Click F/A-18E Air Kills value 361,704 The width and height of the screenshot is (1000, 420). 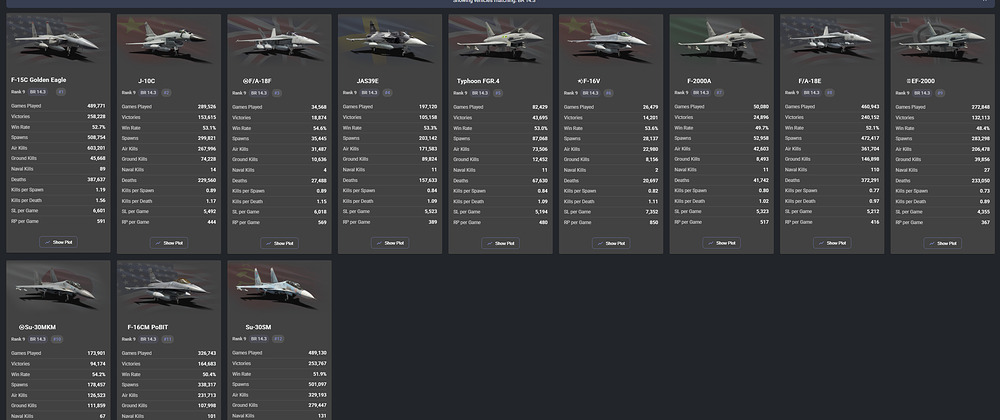click(x=869, y=148)
